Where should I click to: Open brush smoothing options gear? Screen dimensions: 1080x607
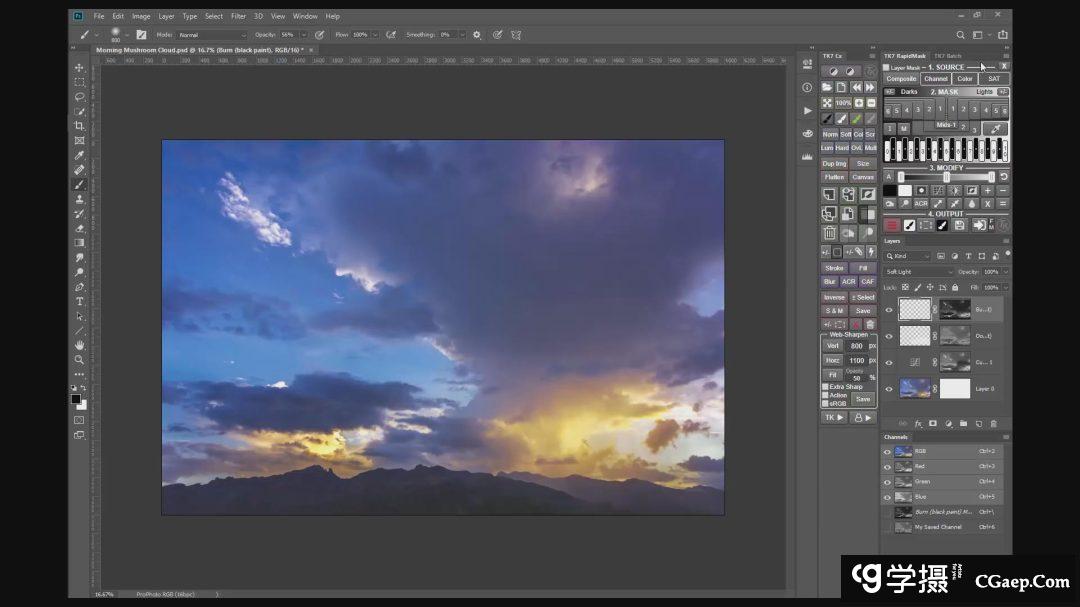click(477, 35)
